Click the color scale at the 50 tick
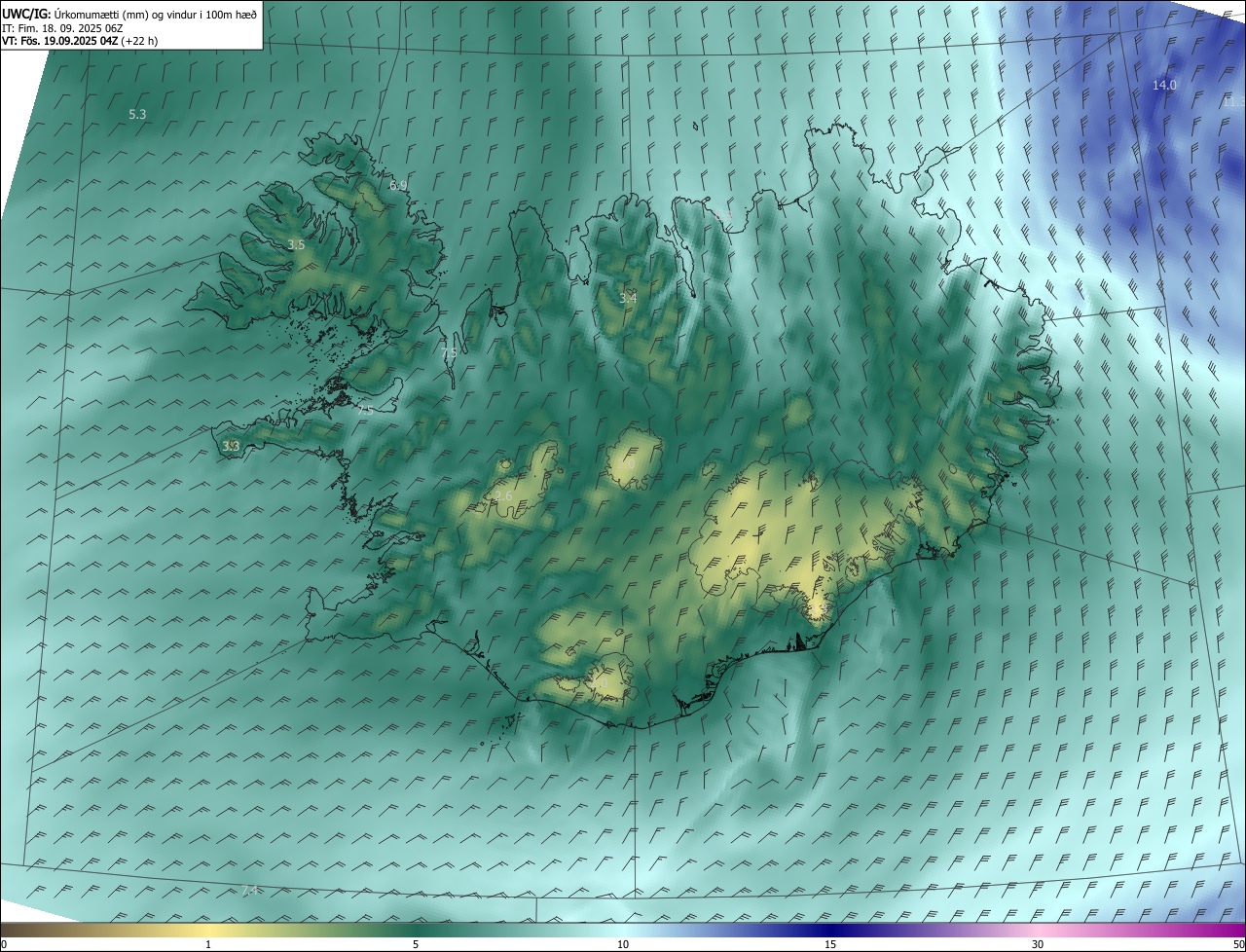Image resolution: width=1246 pixels, height=952 pixels. 1238,944
